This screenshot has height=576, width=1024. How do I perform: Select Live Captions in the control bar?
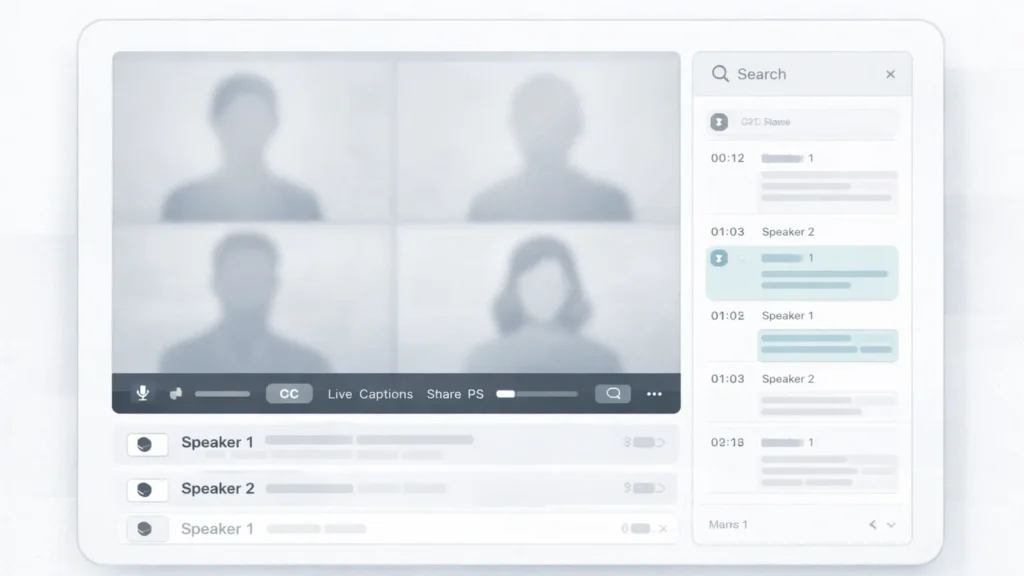(x=370, y=394)
